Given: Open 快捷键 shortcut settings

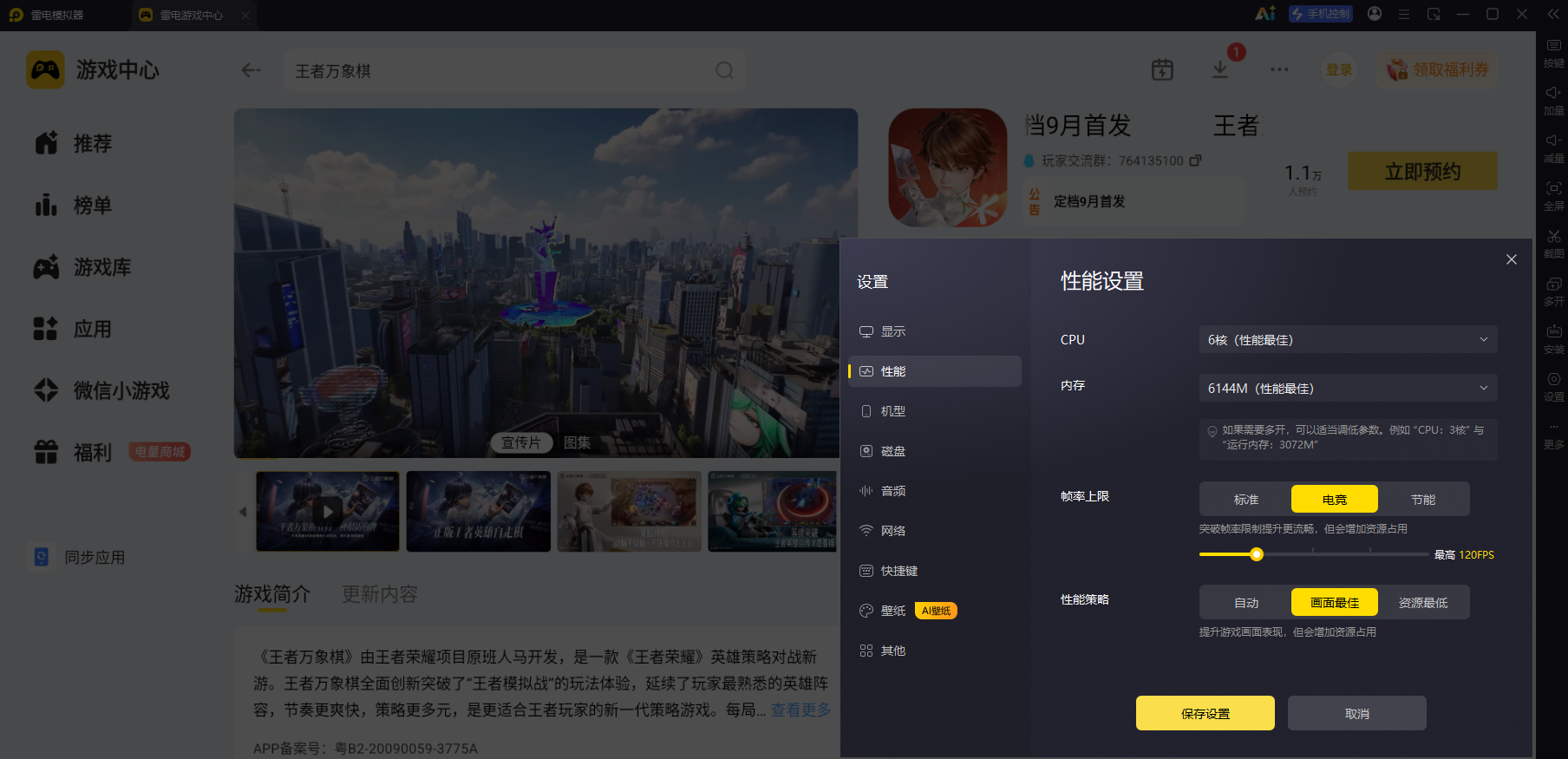Looking at the screenshot, I should tap(935, 571).
